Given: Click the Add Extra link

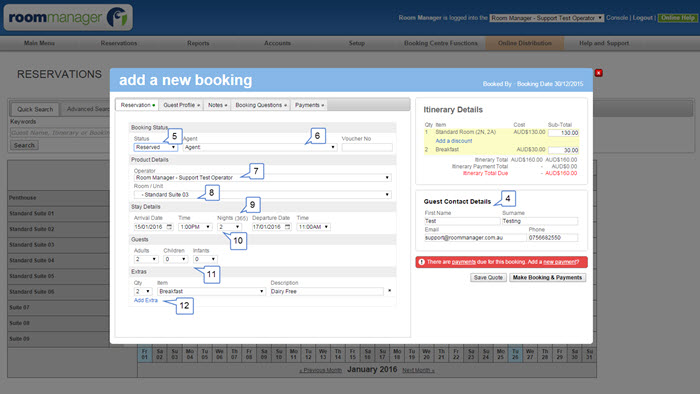Looking at the screenshot, I should click(146, 300).
